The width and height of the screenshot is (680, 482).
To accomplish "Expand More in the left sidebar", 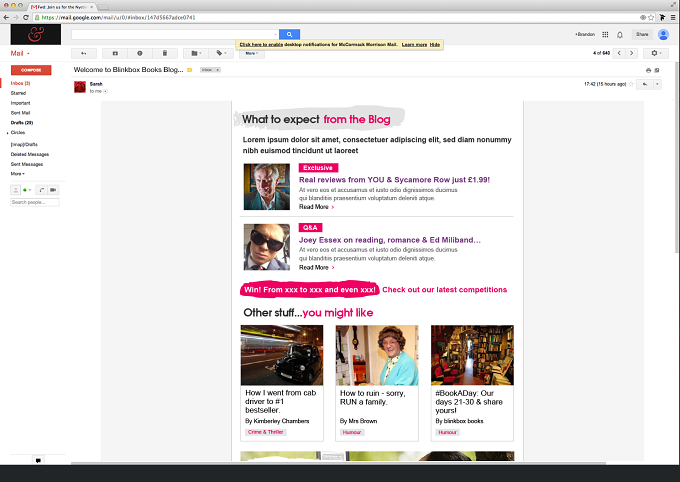I will 17,174.
